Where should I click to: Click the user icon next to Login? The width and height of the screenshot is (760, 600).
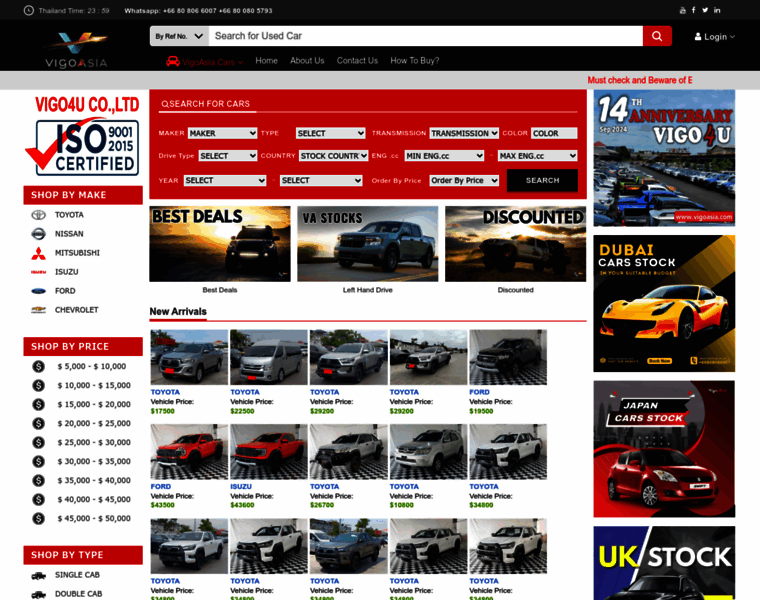click(698, 36)
